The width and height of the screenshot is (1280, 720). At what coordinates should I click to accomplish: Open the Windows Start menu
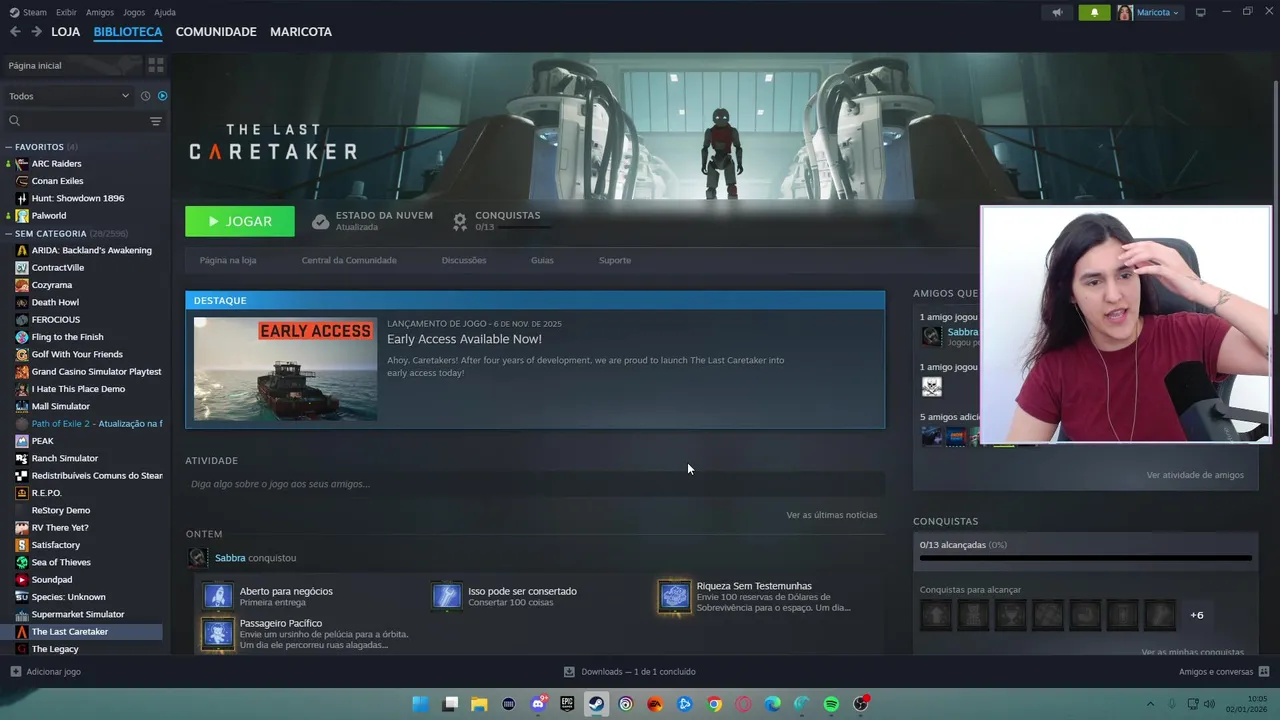(x=421, y=704)
